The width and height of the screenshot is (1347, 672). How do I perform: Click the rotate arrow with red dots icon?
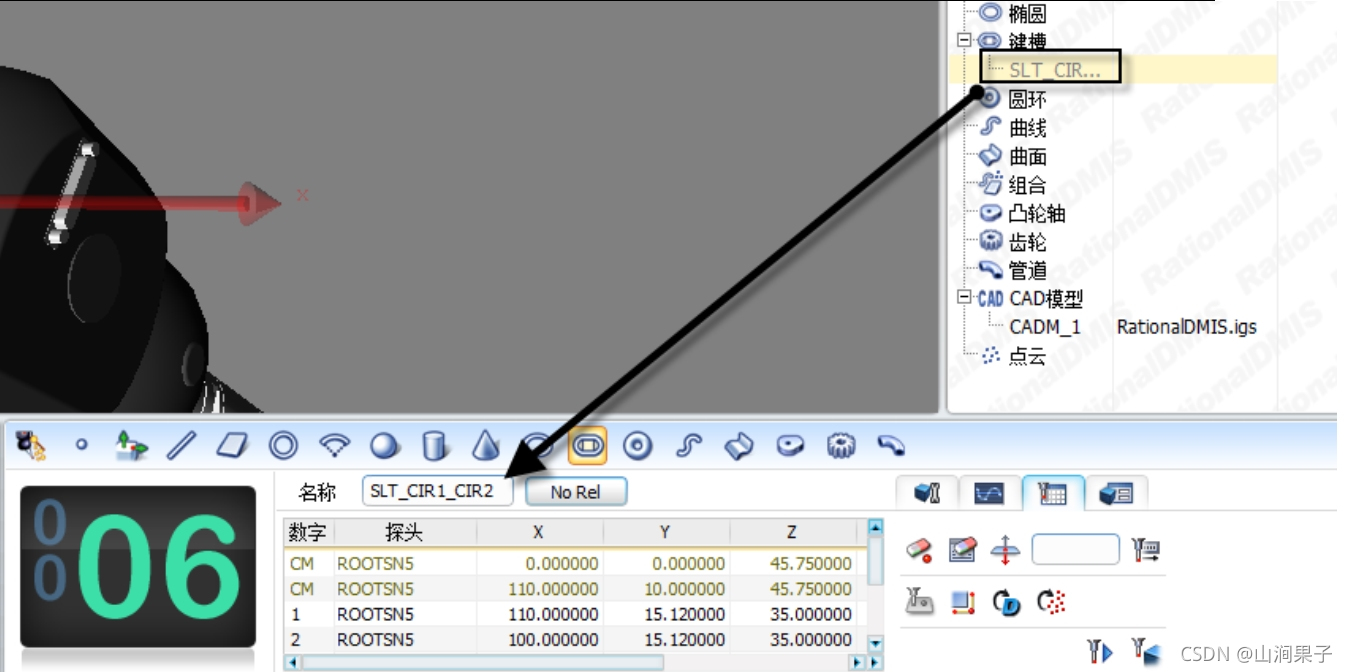point(1051,601)
